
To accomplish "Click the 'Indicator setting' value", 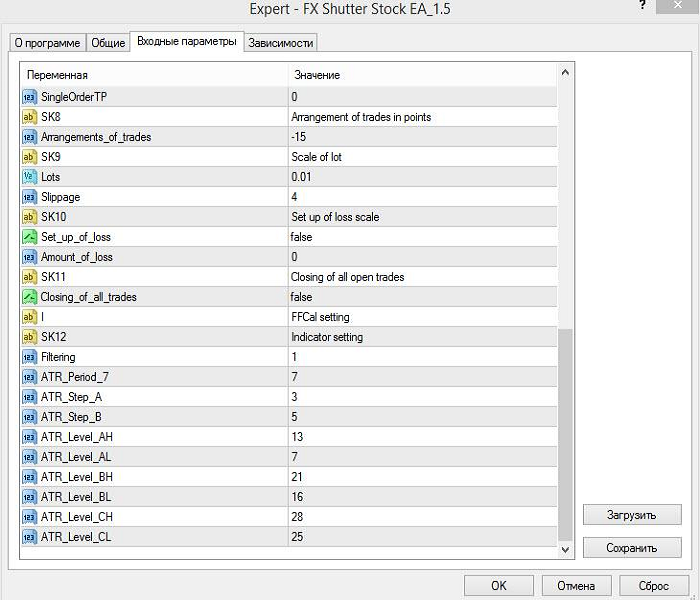I will pos(327,337).
